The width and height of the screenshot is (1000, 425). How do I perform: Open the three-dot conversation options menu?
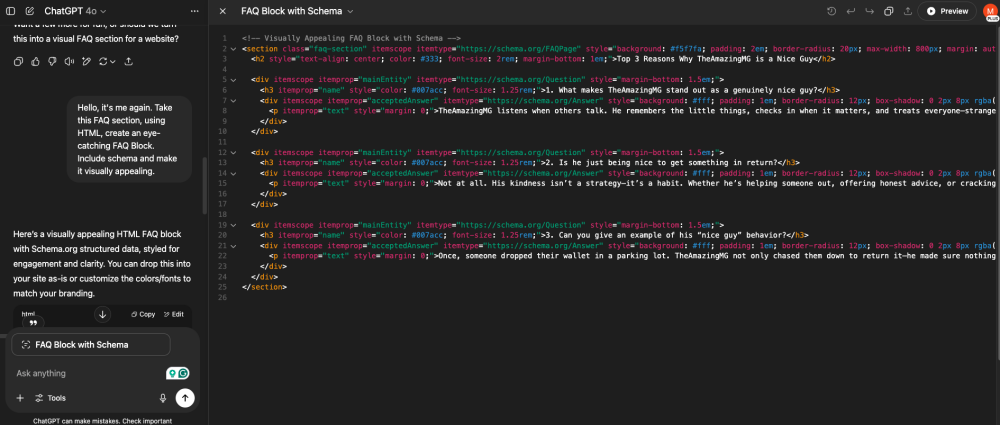(195, 11)
